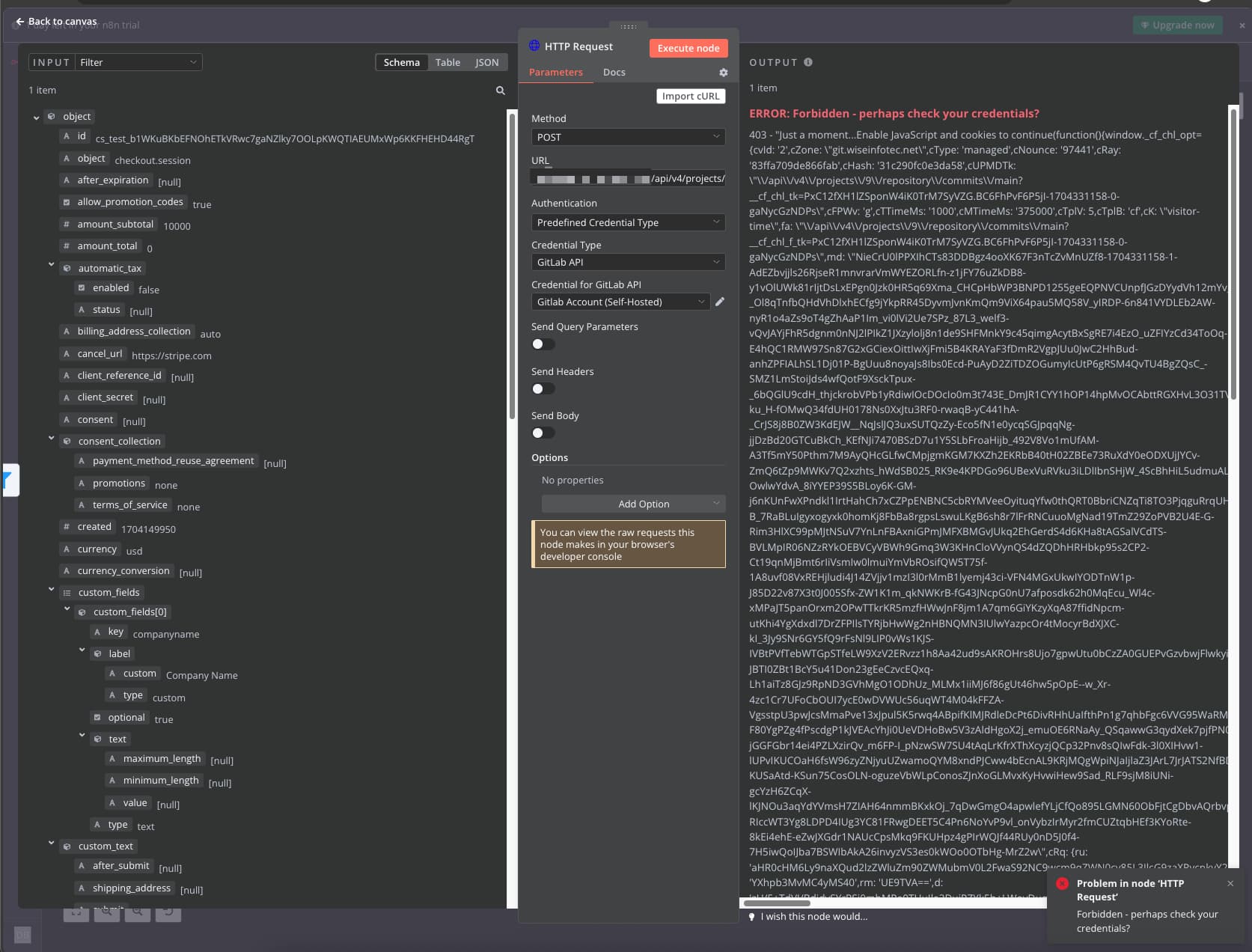Viewport: 1252px width, 952px height.
Task: Click the search icon in the INPUT panel
Action: coord(500,90)
